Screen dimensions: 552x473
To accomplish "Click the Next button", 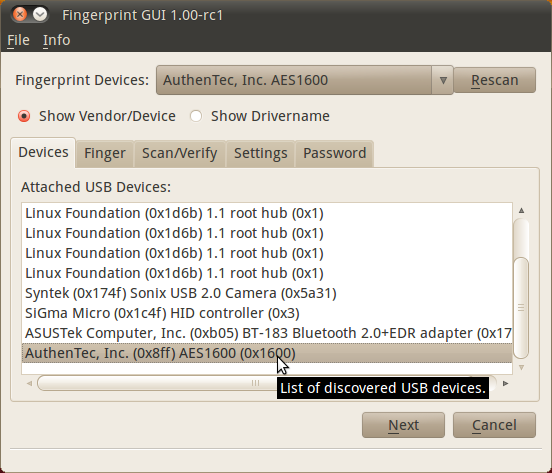I will coord(403,425).
